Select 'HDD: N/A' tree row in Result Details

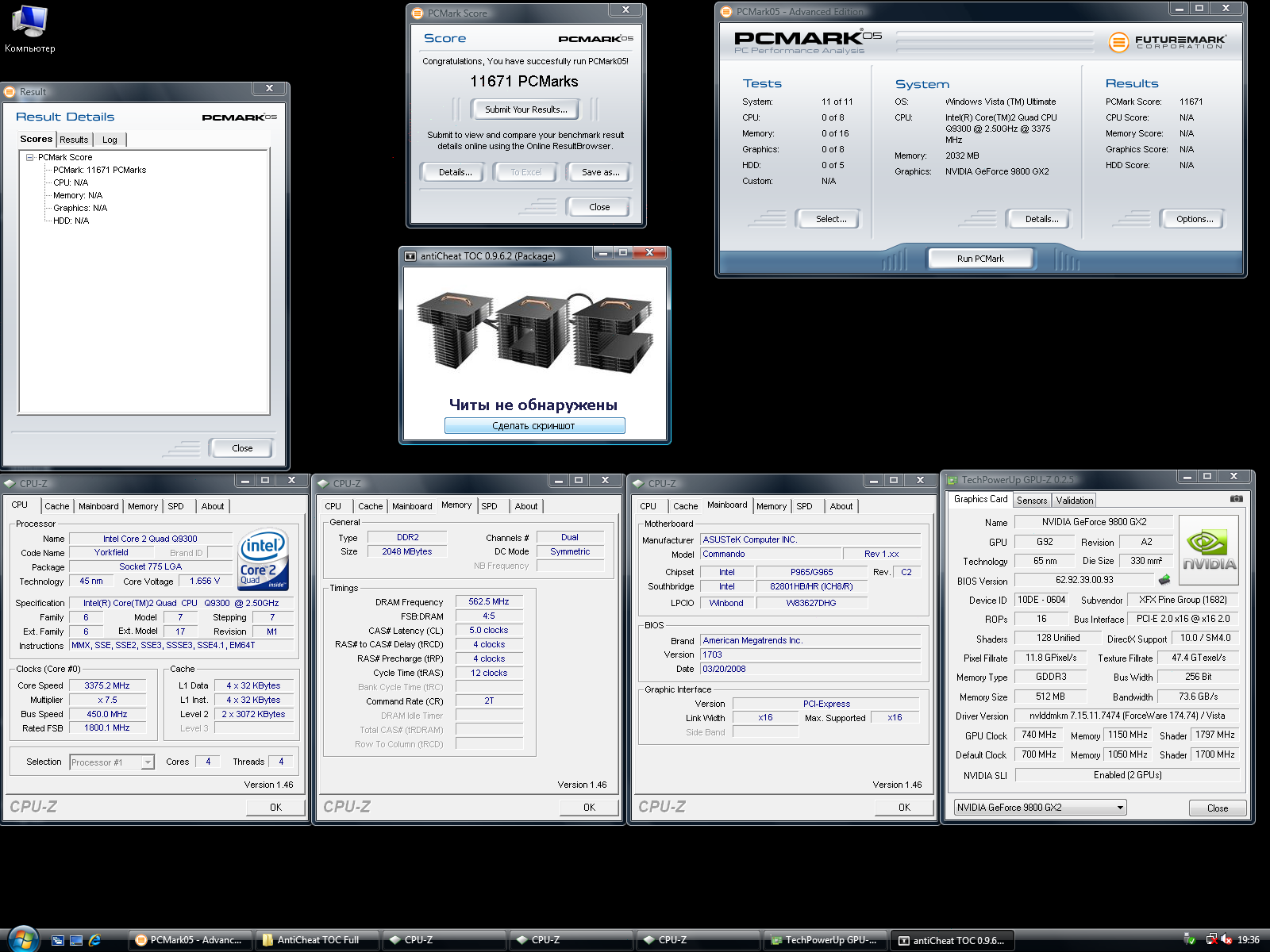coord(71,221)
